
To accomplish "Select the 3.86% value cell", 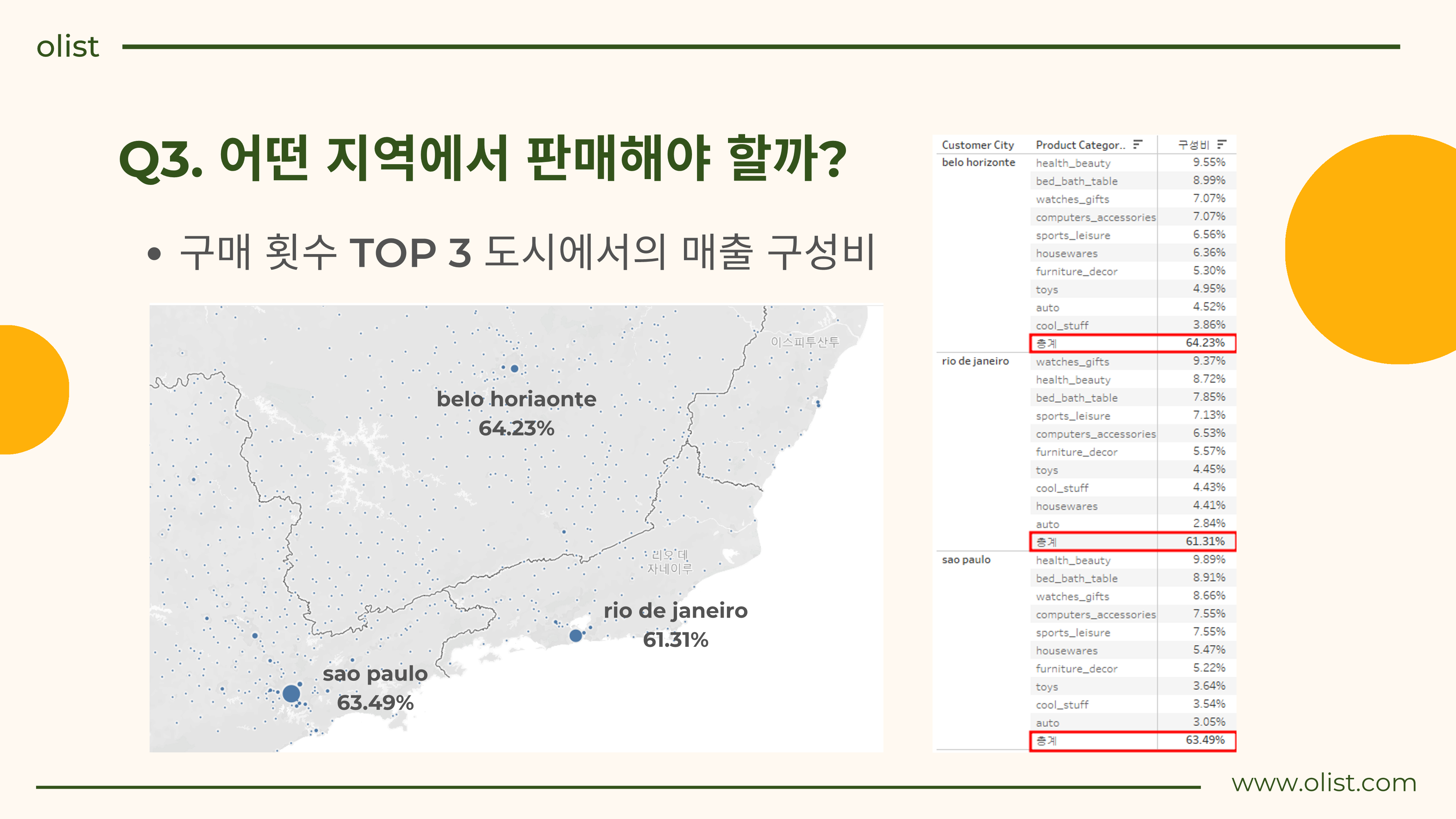I will [1209, 325].
